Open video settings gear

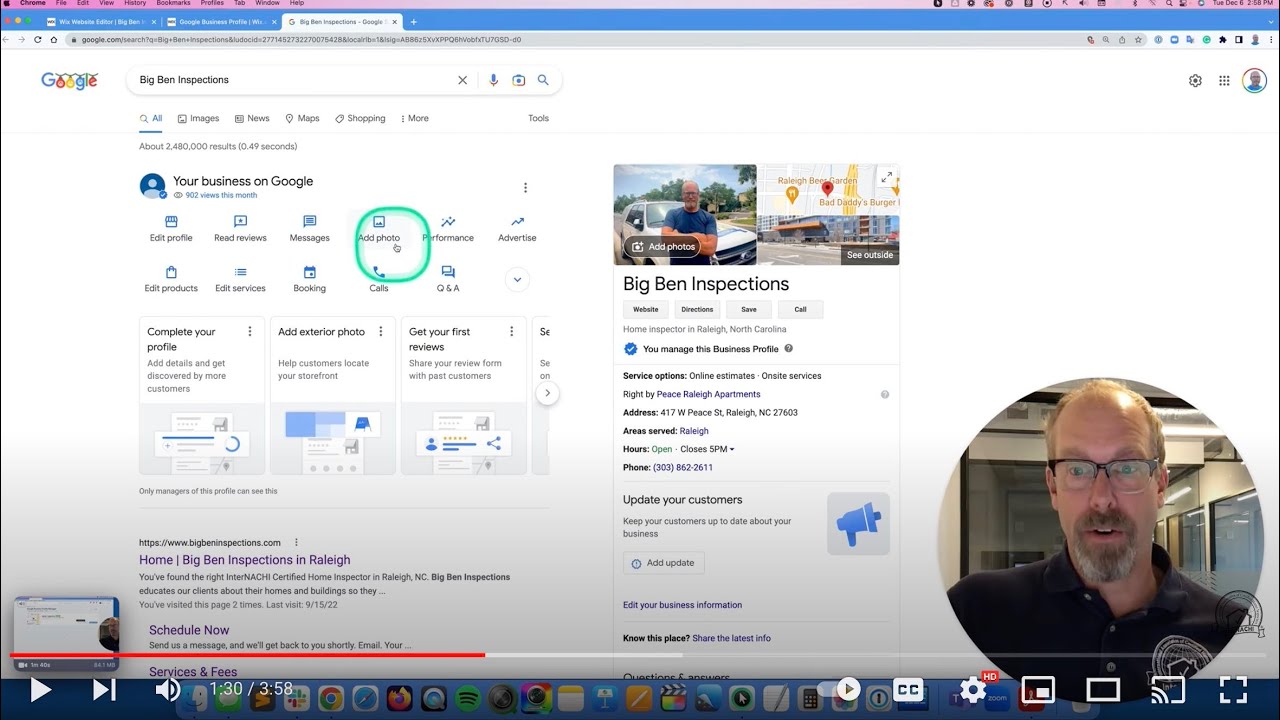973,690
